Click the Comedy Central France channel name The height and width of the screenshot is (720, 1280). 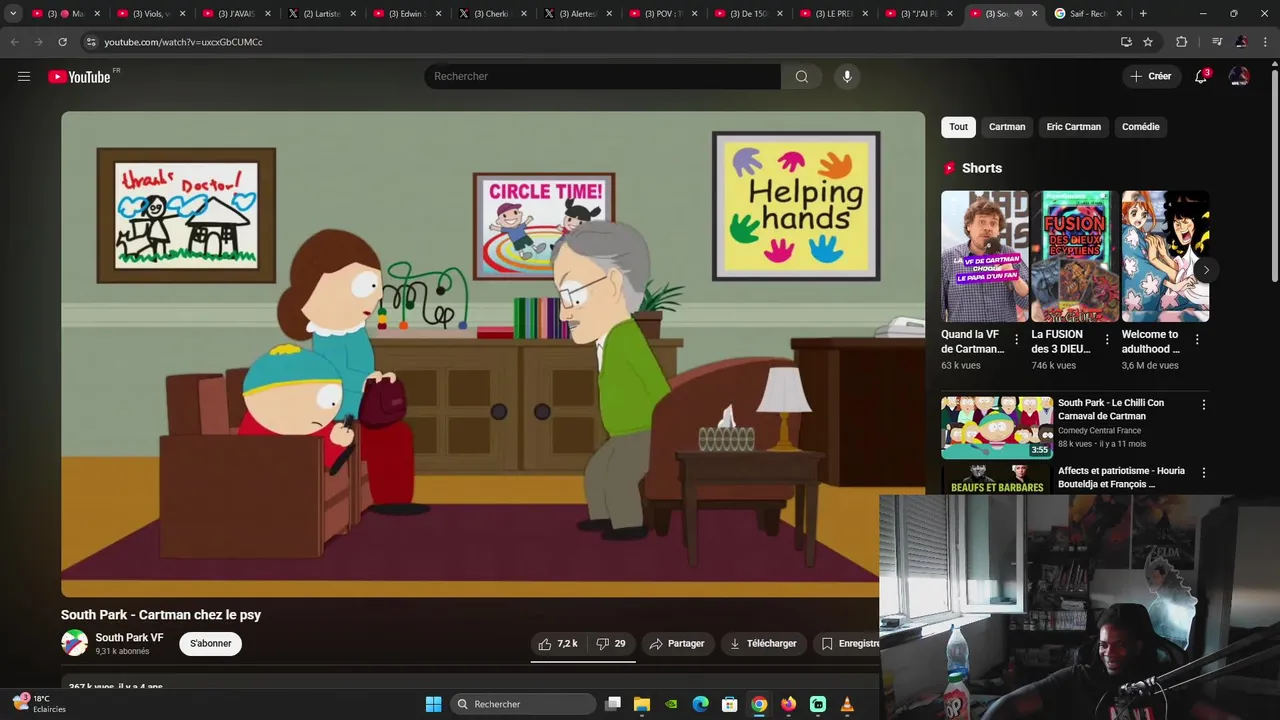[x=1099, y=431]
